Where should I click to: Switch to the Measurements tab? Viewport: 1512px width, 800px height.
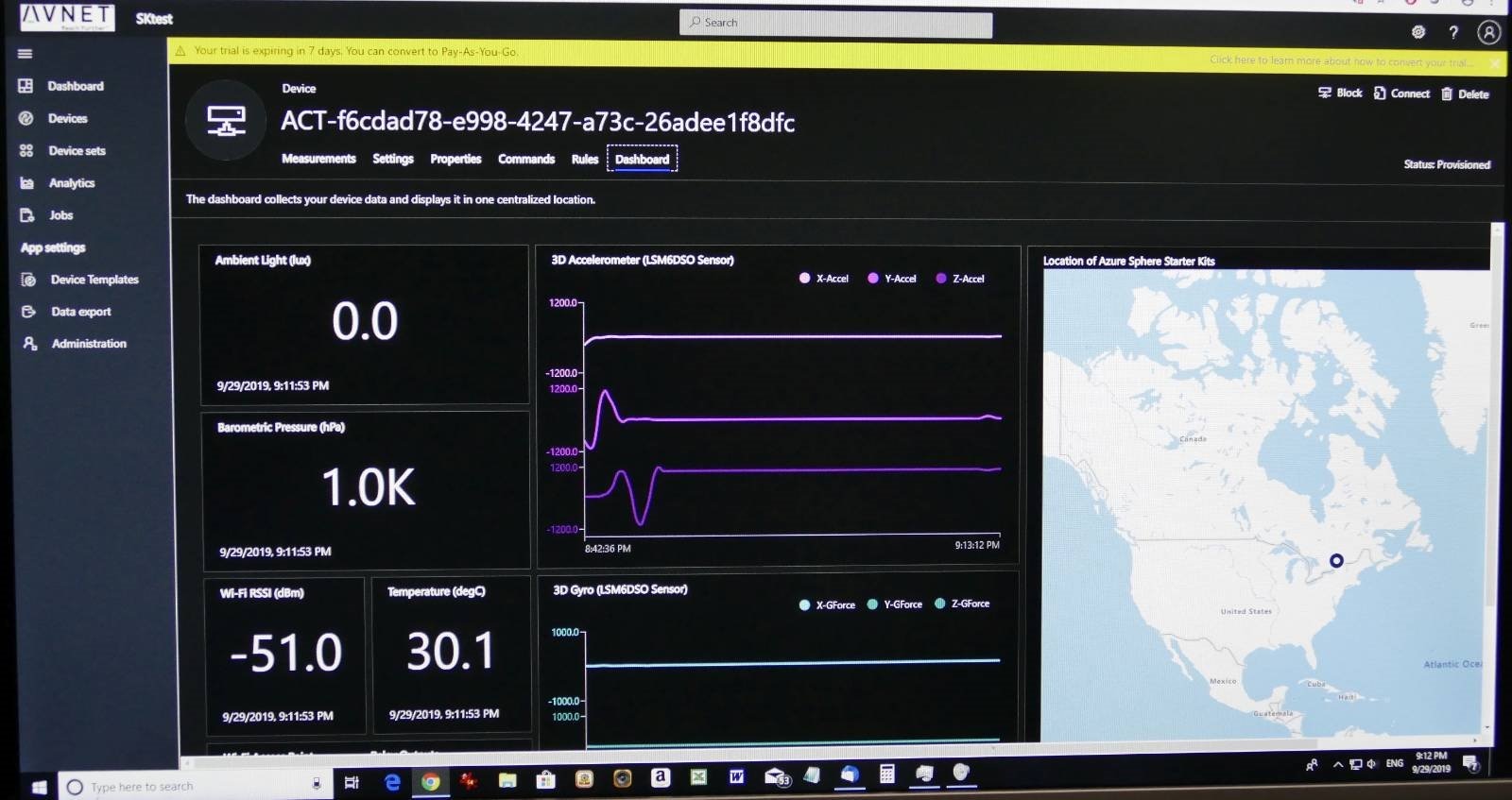tap(318, 159)
